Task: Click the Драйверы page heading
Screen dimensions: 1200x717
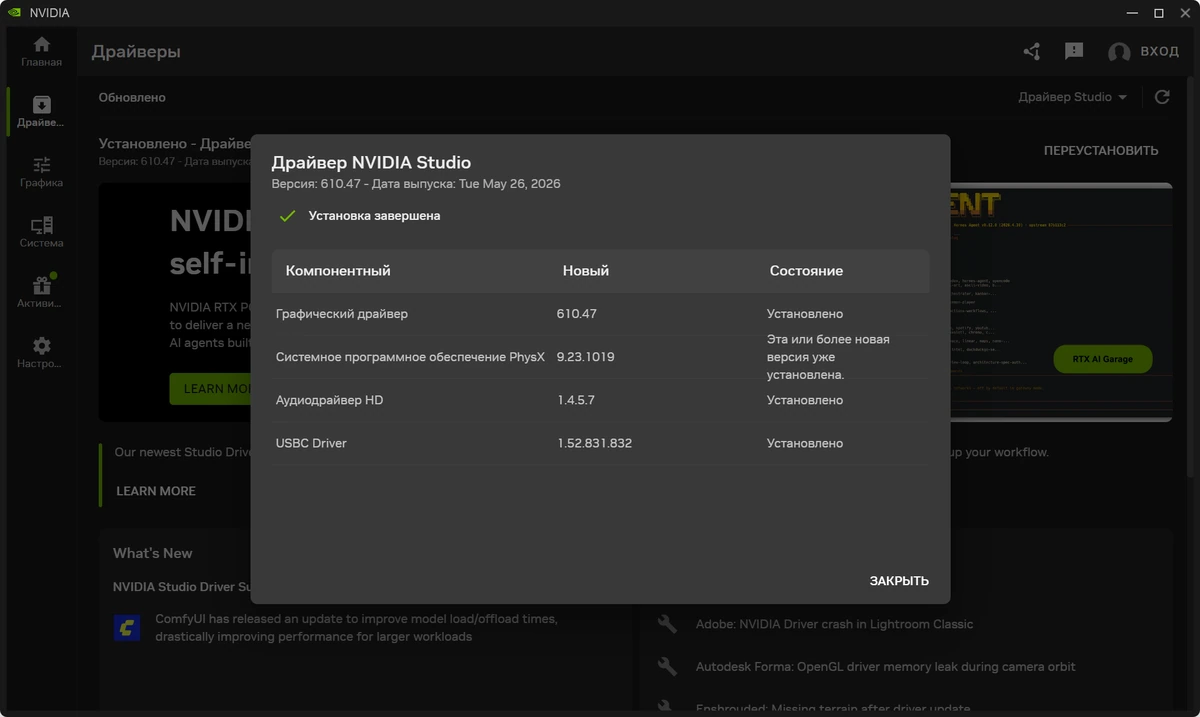Action: pos(136,52)
